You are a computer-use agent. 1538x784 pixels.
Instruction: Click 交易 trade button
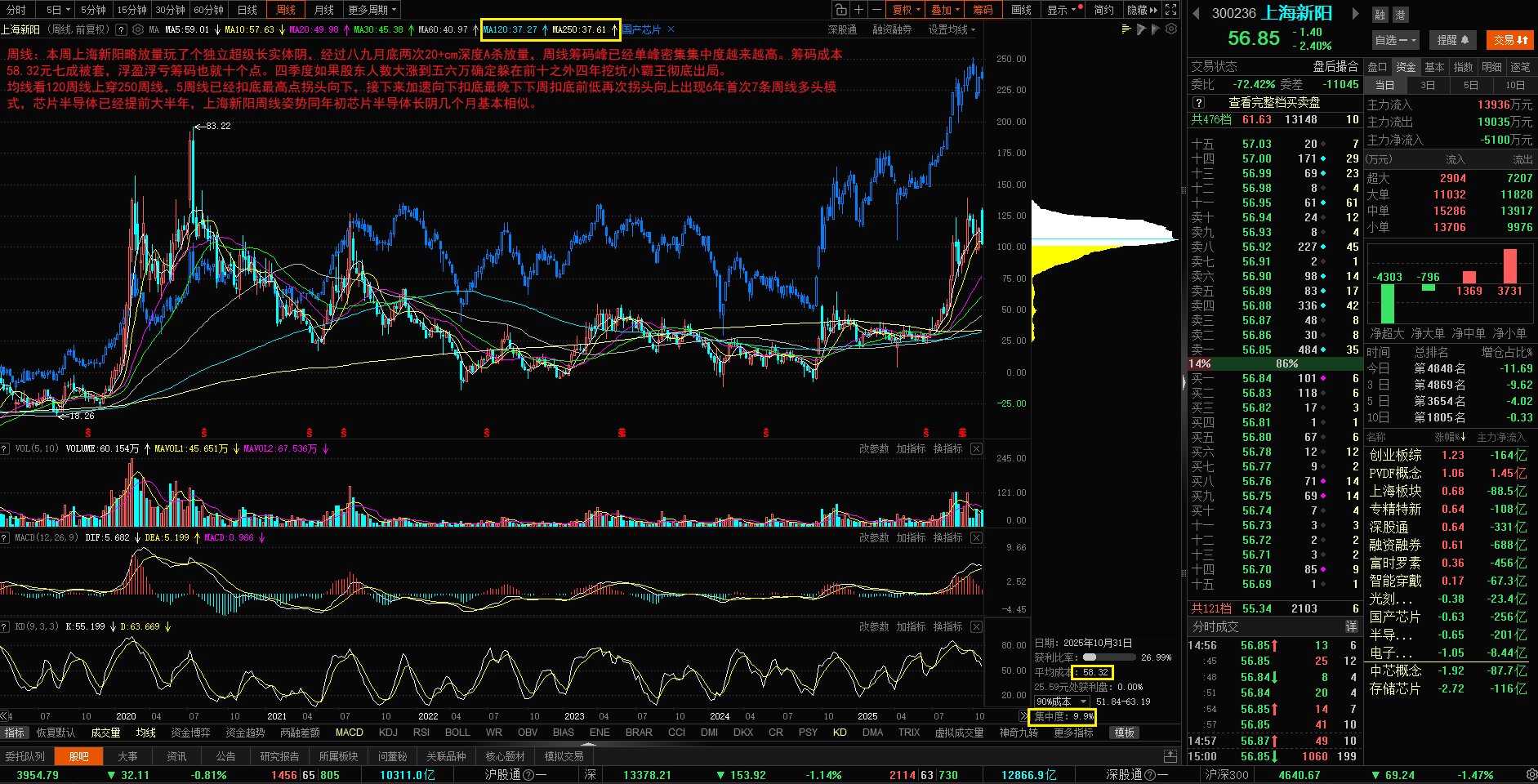(x=1510, y=39)
